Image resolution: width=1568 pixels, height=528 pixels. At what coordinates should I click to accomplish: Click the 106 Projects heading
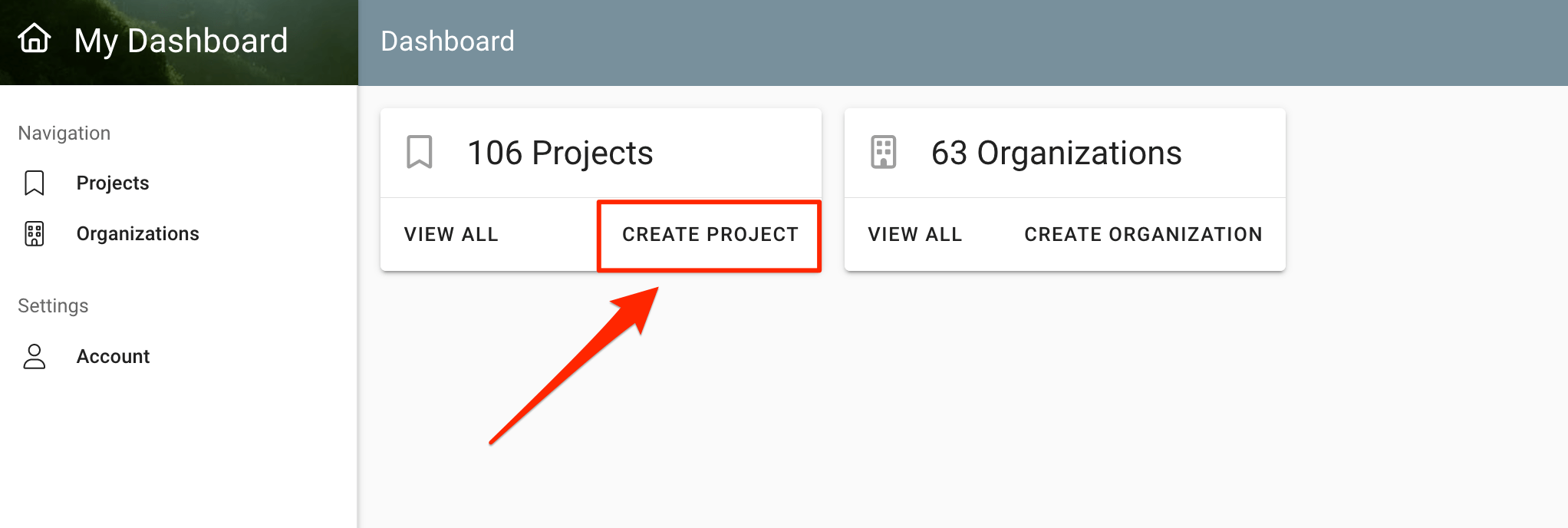(560, 153)
